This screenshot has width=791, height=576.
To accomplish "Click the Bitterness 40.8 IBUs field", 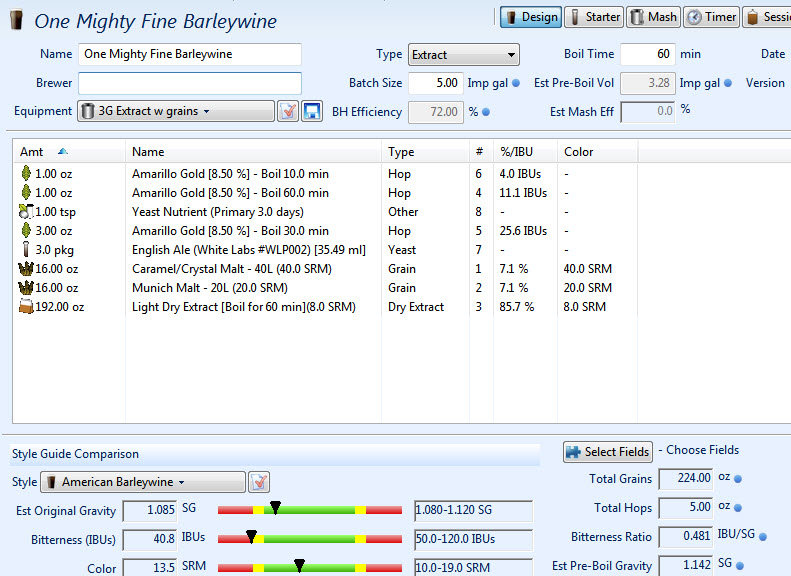I will click(x=149, y=540).
